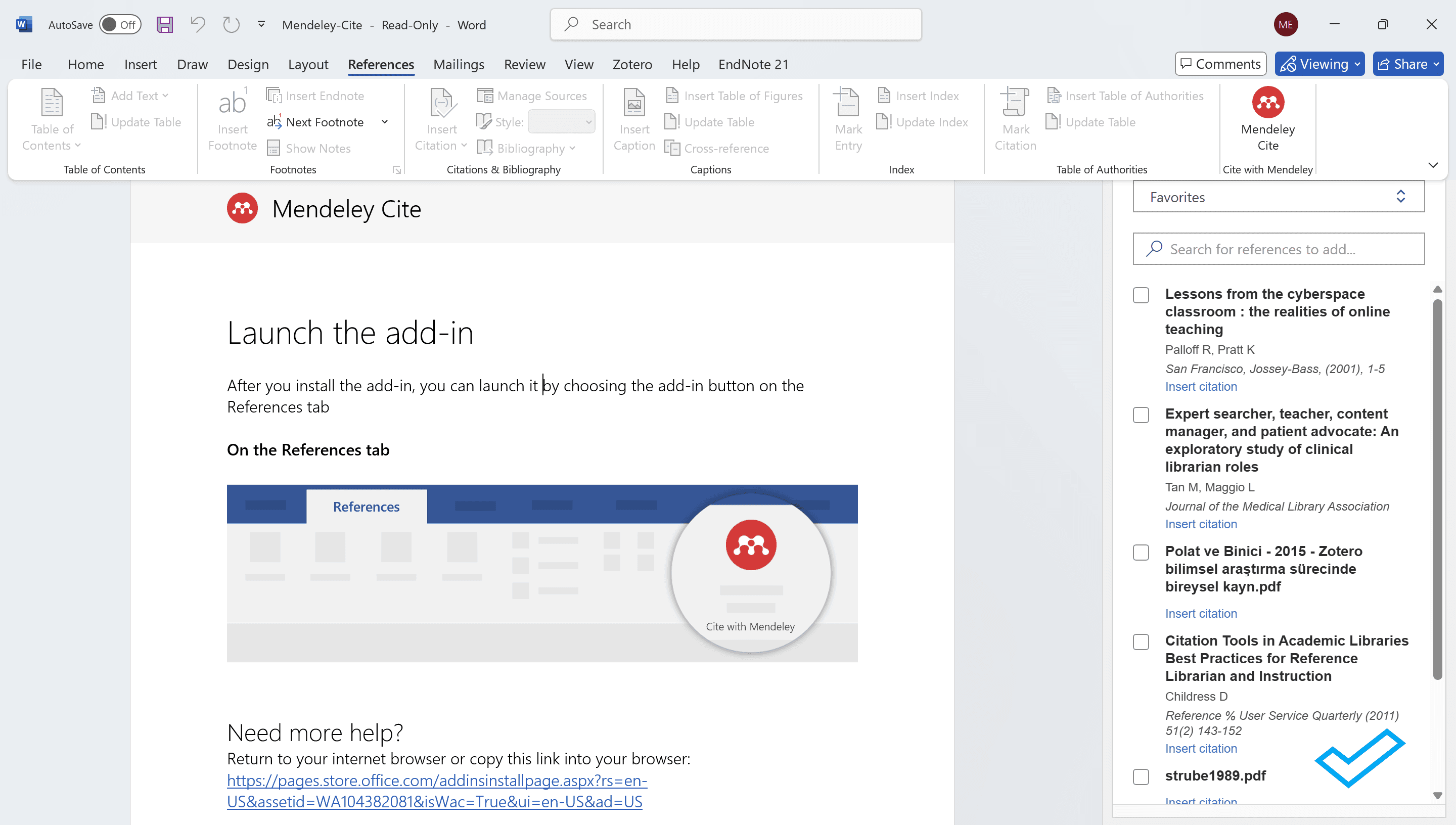The width and height of the screenshot is (1456, 825).
Task: Click the Undo arrow icon
Action: (198, 24)
